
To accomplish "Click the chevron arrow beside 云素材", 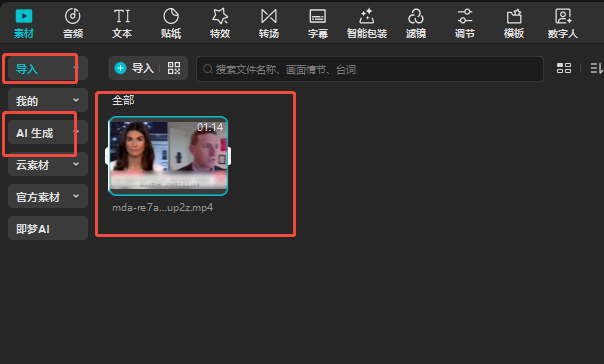I will (76, 164).
